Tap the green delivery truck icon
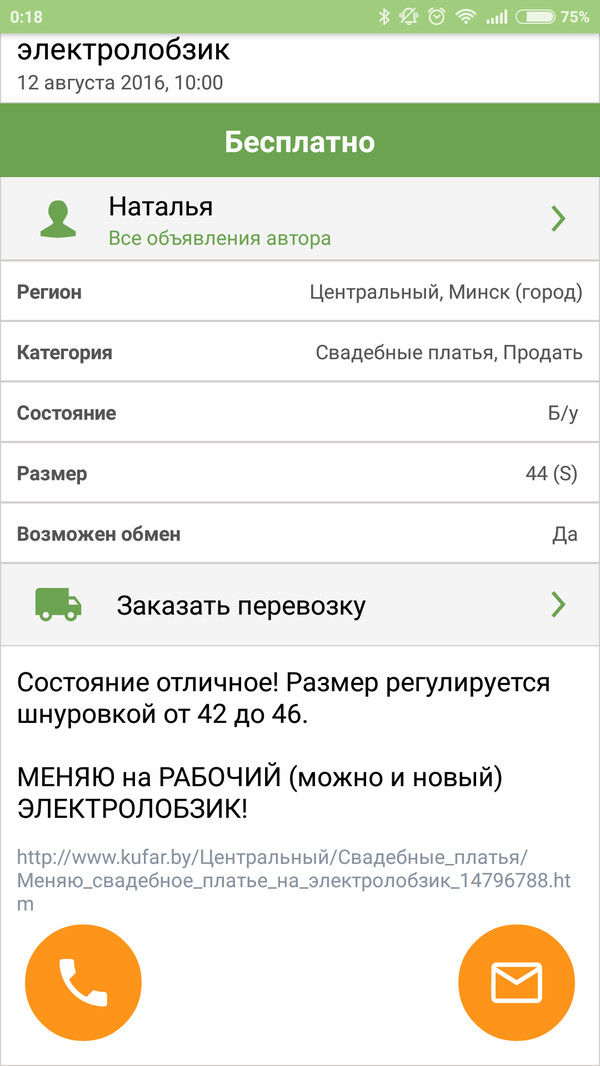This screenshot has width=600, height=1066. click(x=59, y=603)
